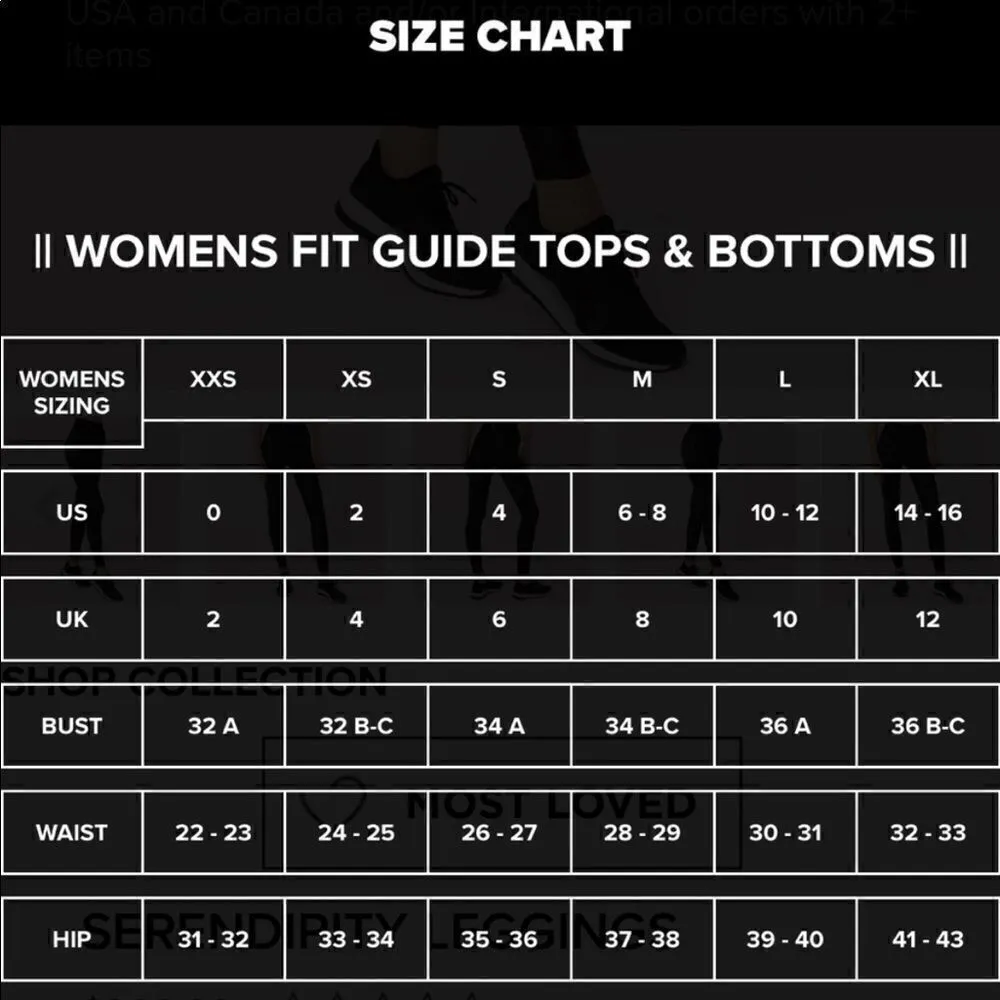Image resolution: width=1000 pixels, height=1000 pixels.
Task: Select the US size 14 - 16 cell
Action: coord(927,513)
